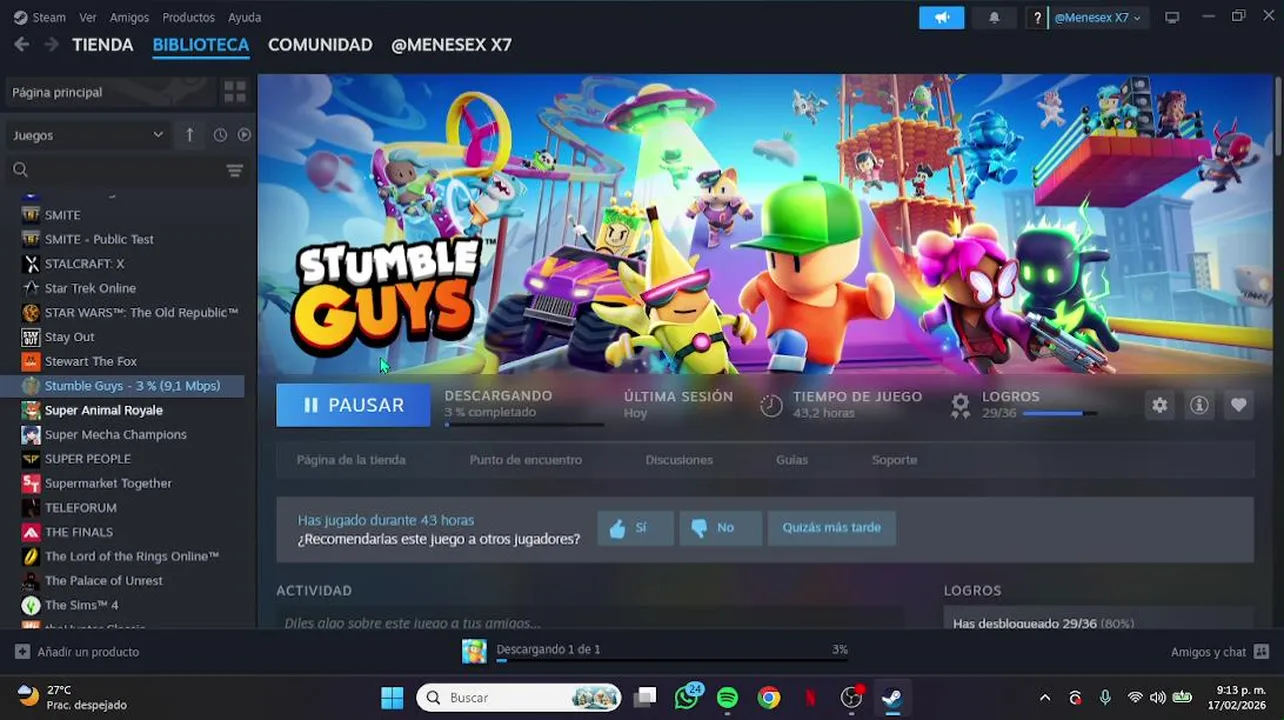
Task: Go back with the left arrow
Action: click(21, 45)
